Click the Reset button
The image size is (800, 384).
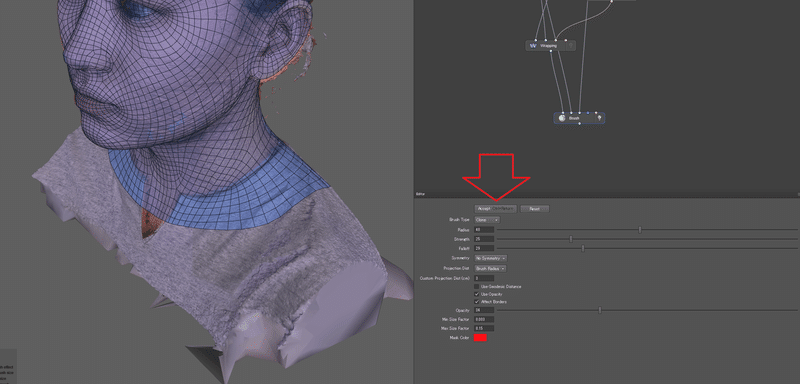535,209
